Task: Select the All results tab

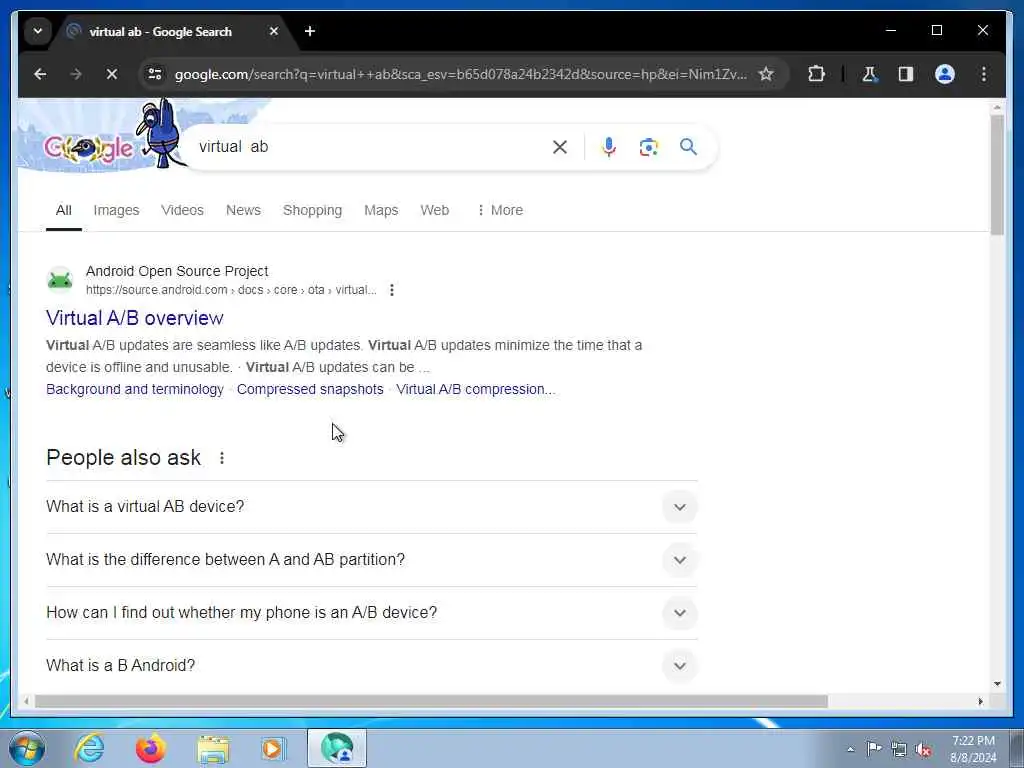Action: coord(63,210)
